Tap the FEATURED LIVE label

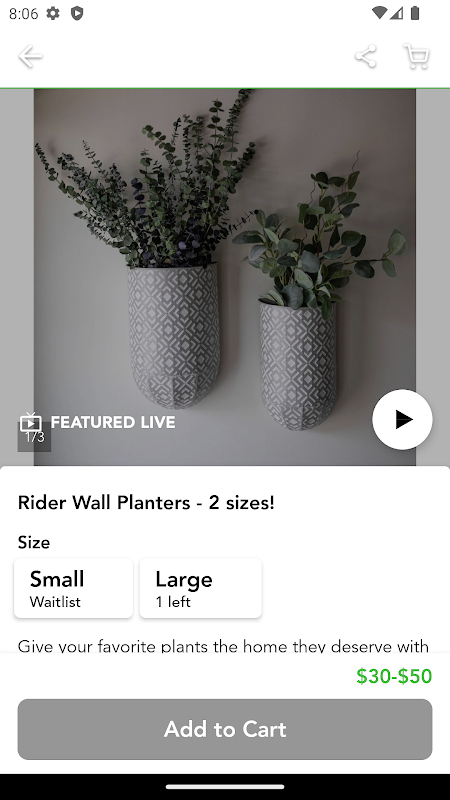tap(113, 422)
